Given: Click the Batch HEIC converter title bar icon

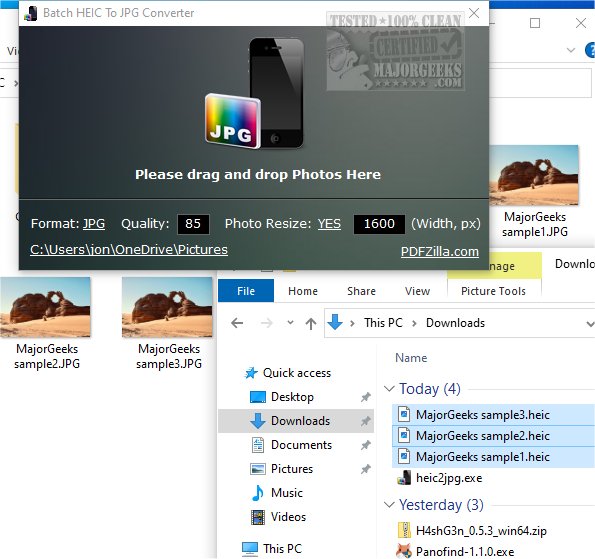Looking at the screenshot, I should [30, 13].
